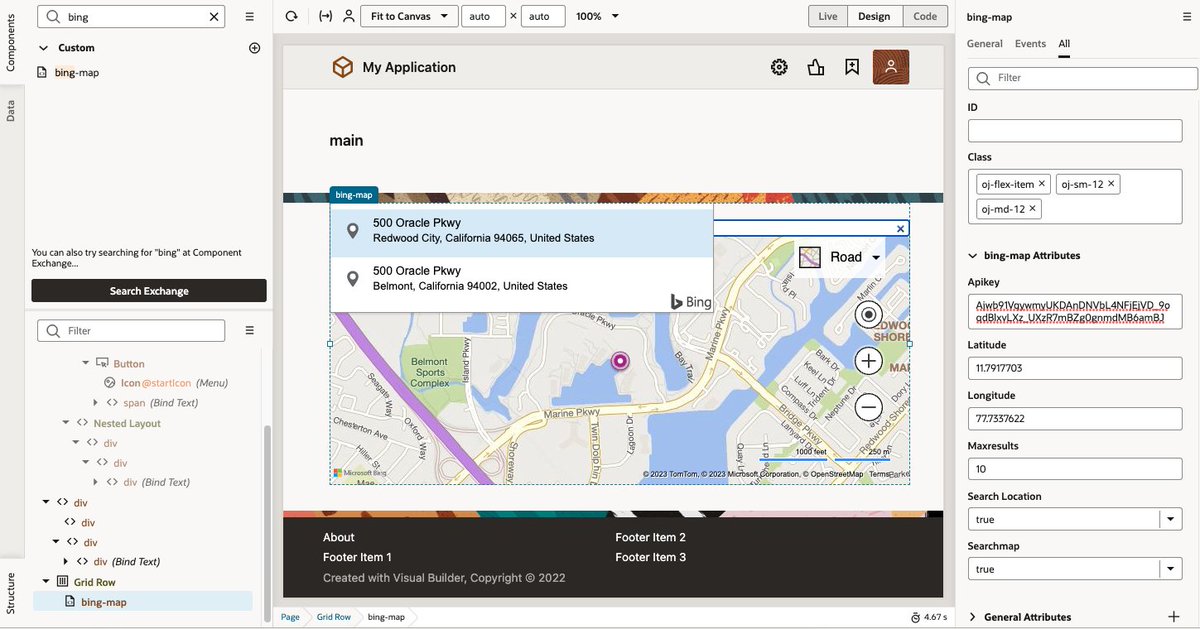This screenshot has height=629, width=1200.
Task: Select the user avatar icon above canvas
Action: coord(350,15)
